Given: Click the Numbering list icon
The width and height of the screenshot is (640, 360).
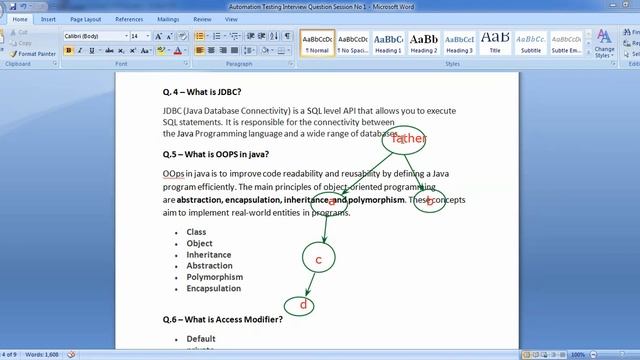Looking at the screenshot, I should pyautogui.click(x=216, y=36).
